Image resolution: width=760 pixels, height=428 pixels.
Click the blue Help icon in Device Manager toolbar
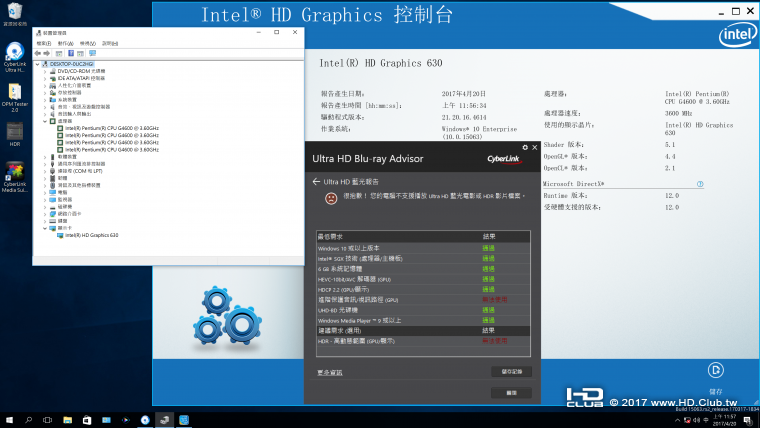point(71,53)
